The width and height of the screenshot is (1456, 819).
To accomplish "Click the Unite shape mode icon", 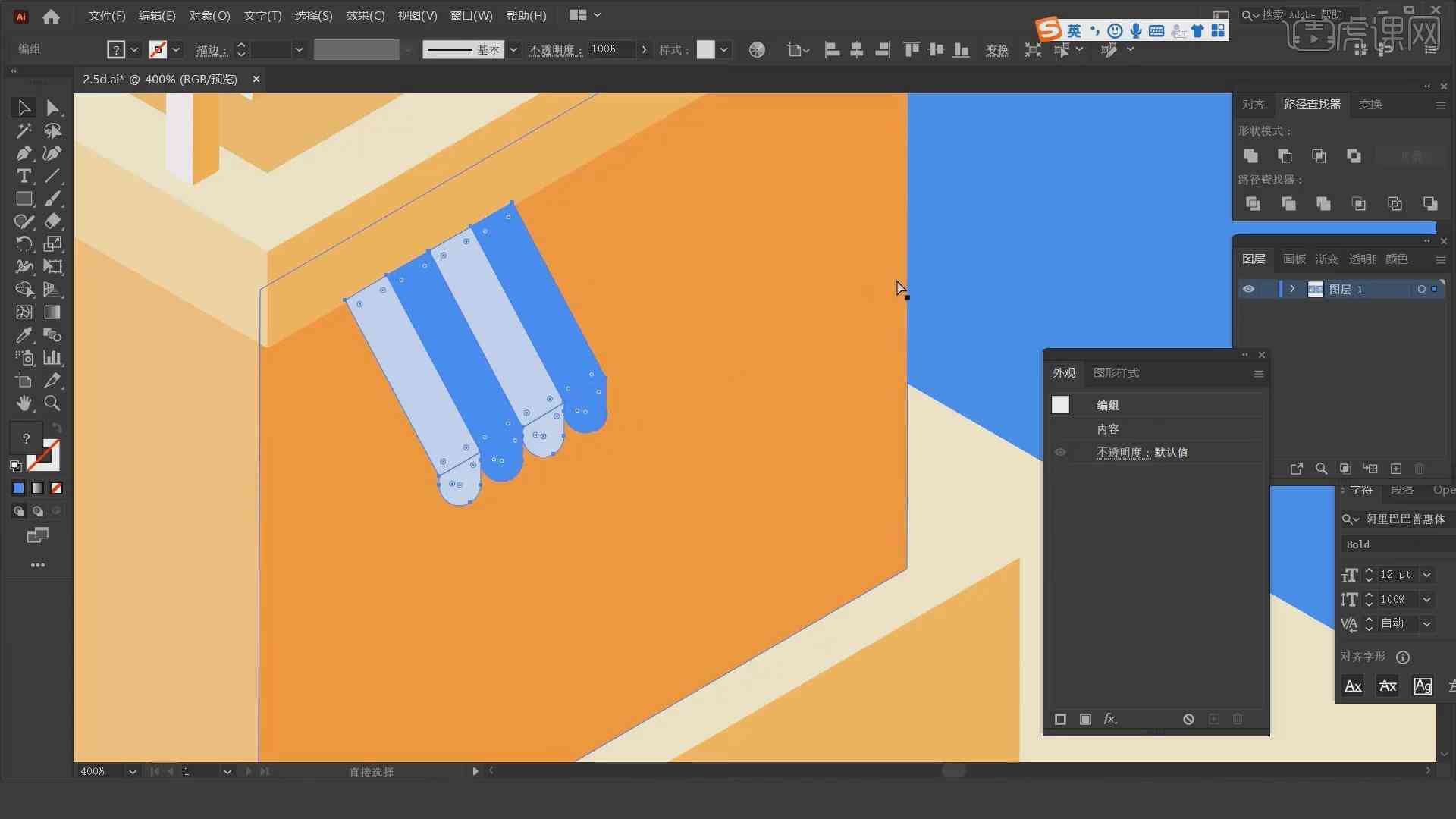I will click(1250, 155).
